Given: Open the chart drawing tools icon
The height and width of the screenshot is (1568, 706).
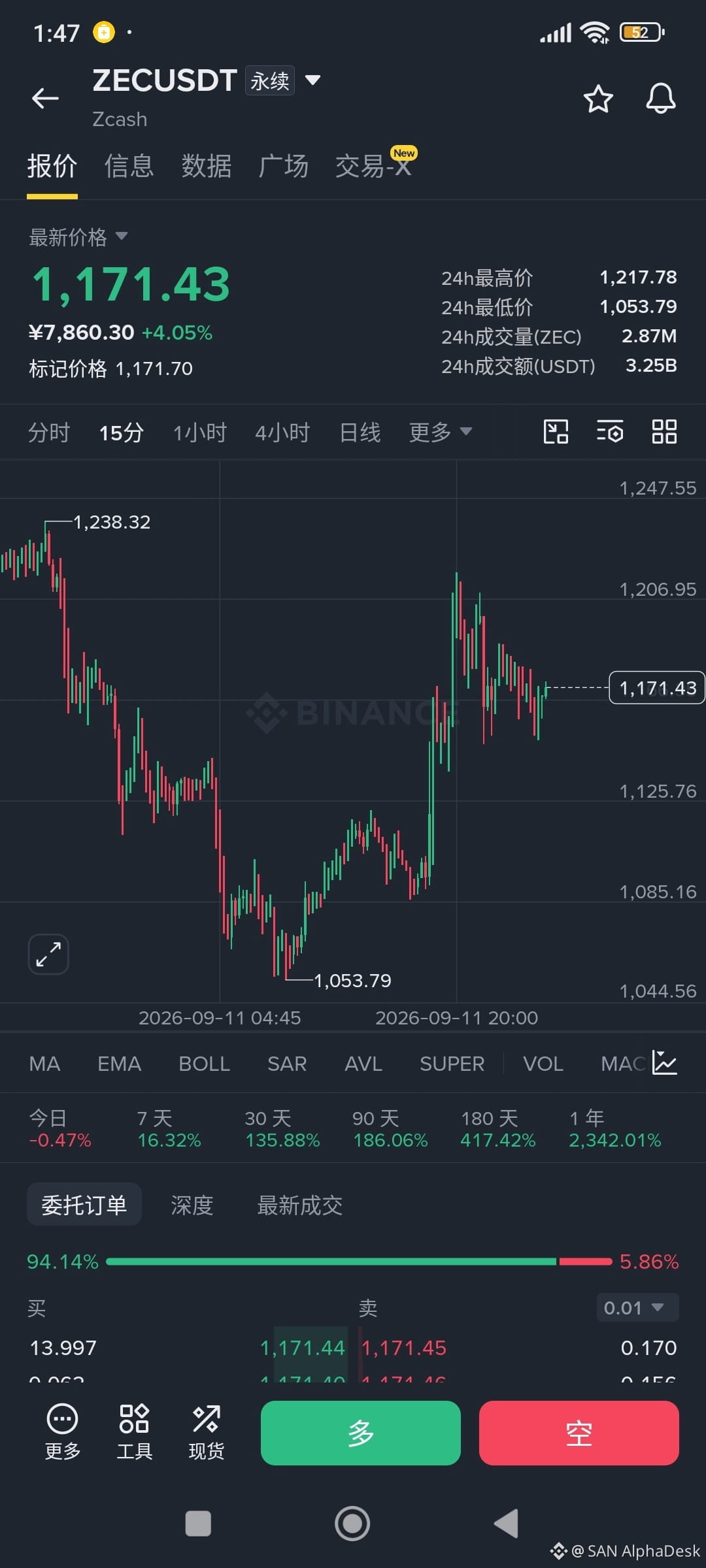Looking at the screenshot, I should point(556,432).
